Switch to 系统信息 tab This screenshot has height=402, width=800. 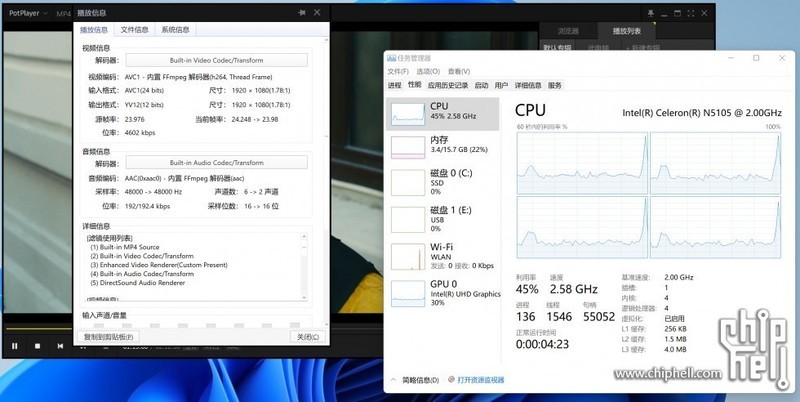coord(176,30)
